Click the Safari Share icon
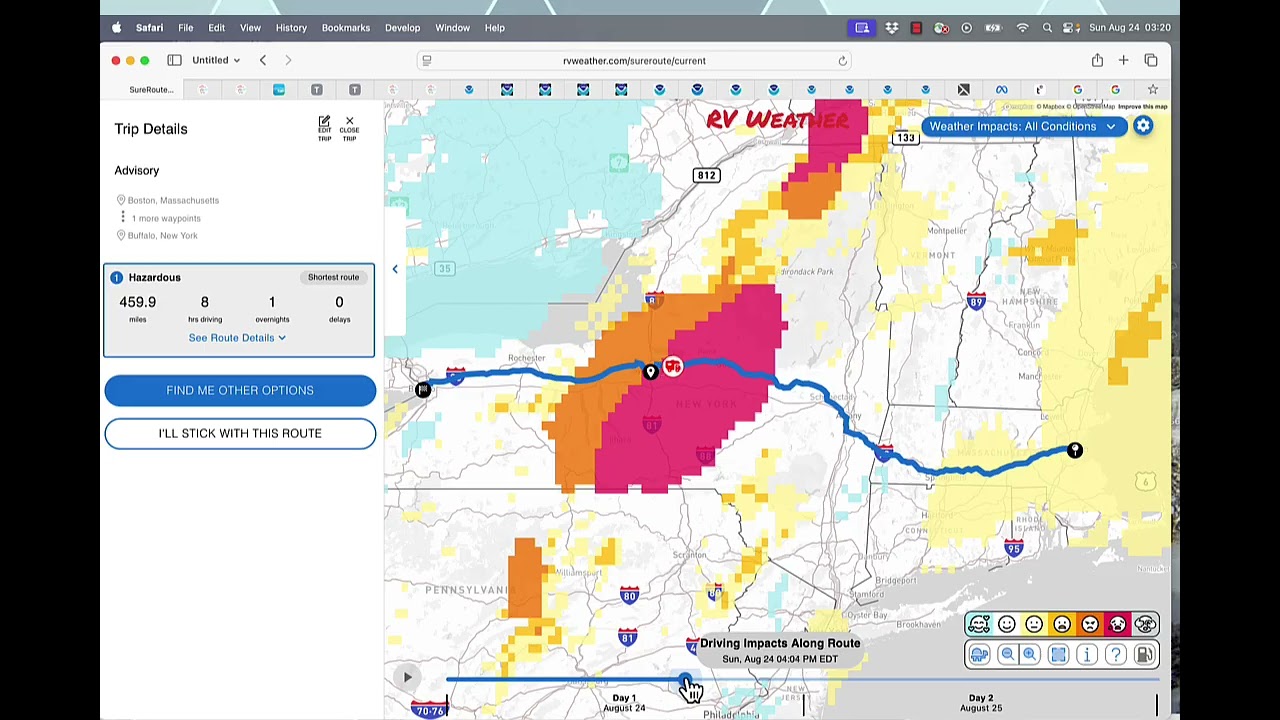The image size is (1280, 720). click(1097, 60)
